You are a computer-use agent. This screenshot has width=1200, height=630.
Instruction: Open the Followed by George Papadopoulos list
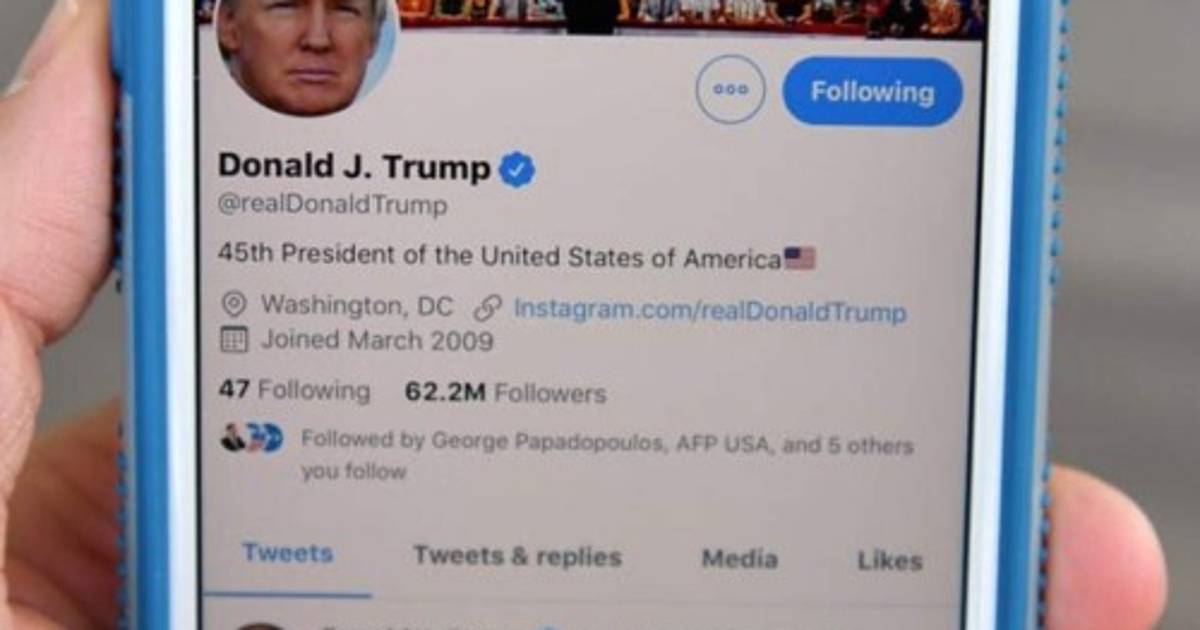point(607,455)
